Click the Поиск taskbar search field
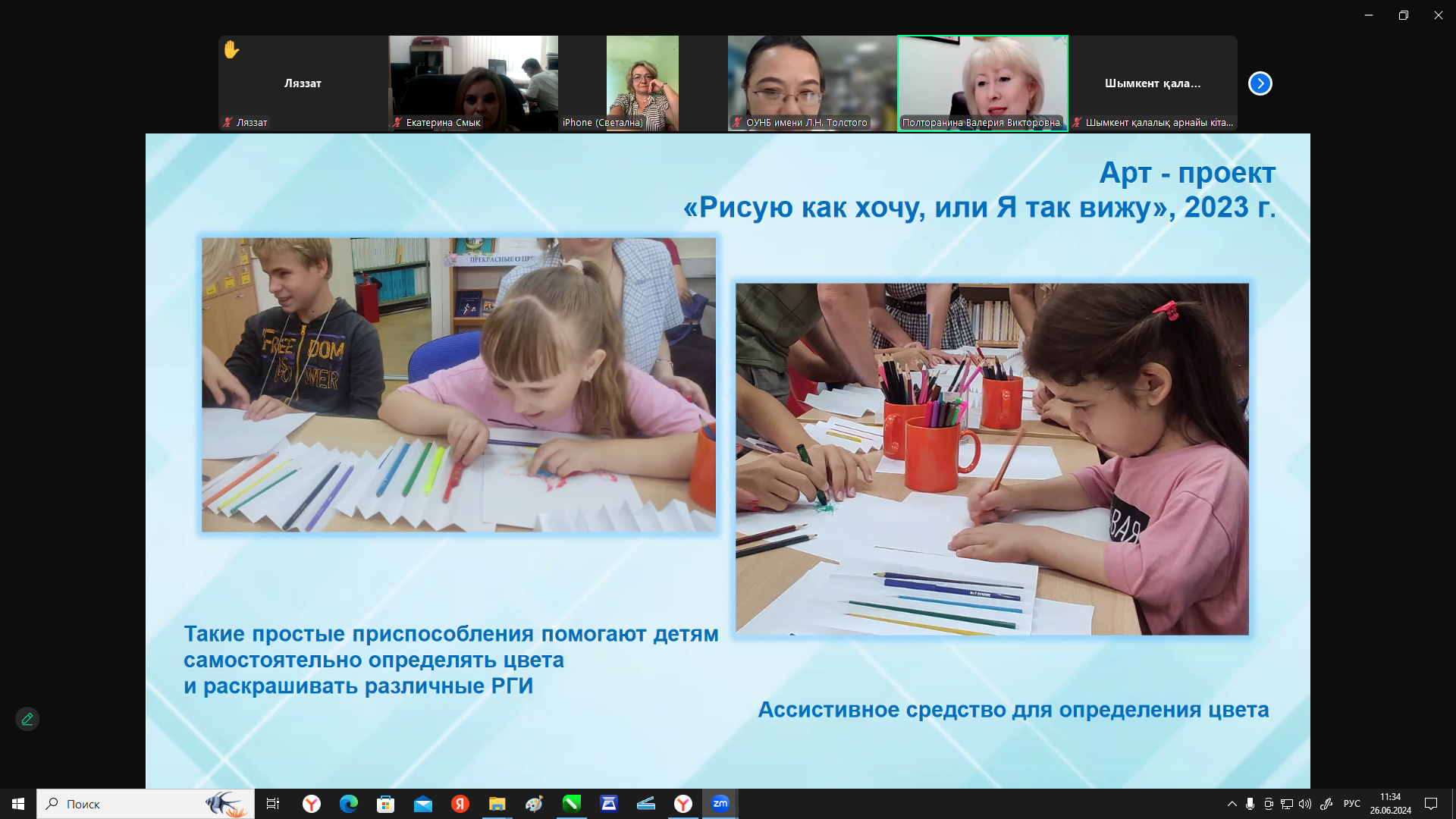The width and height of the screenshot is (1456, 819). coord(146,804)
